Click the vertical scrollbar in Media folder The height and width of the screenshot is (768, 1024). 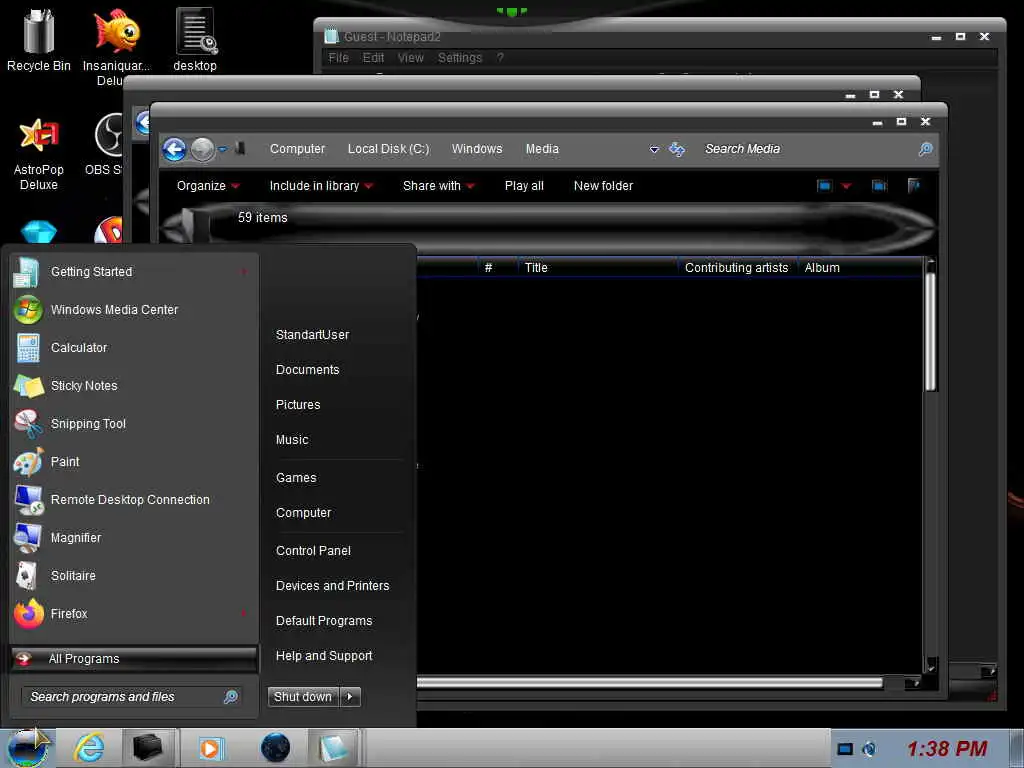pyautogui.click(x=931, y=333)
